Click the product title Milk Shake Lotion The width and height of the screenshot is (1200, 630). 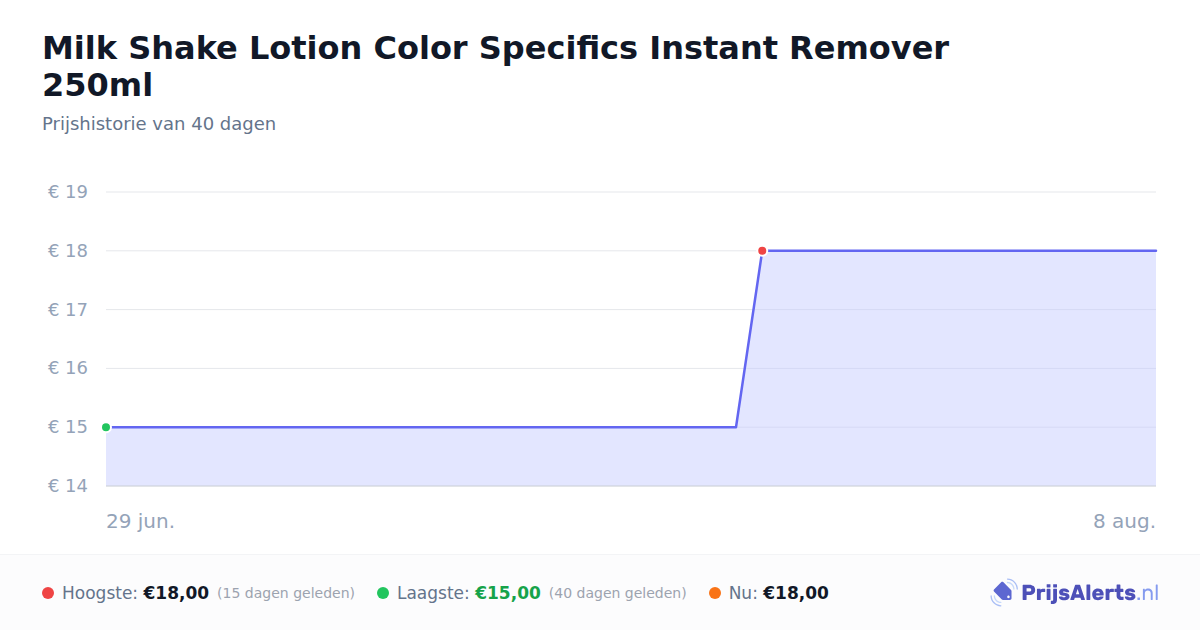495,66
